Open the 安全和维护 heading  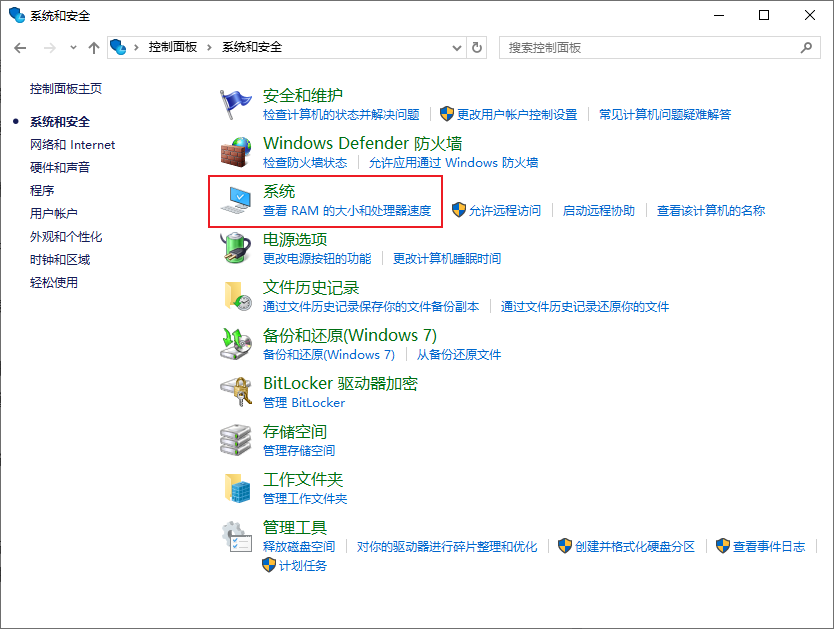(303, 96)
